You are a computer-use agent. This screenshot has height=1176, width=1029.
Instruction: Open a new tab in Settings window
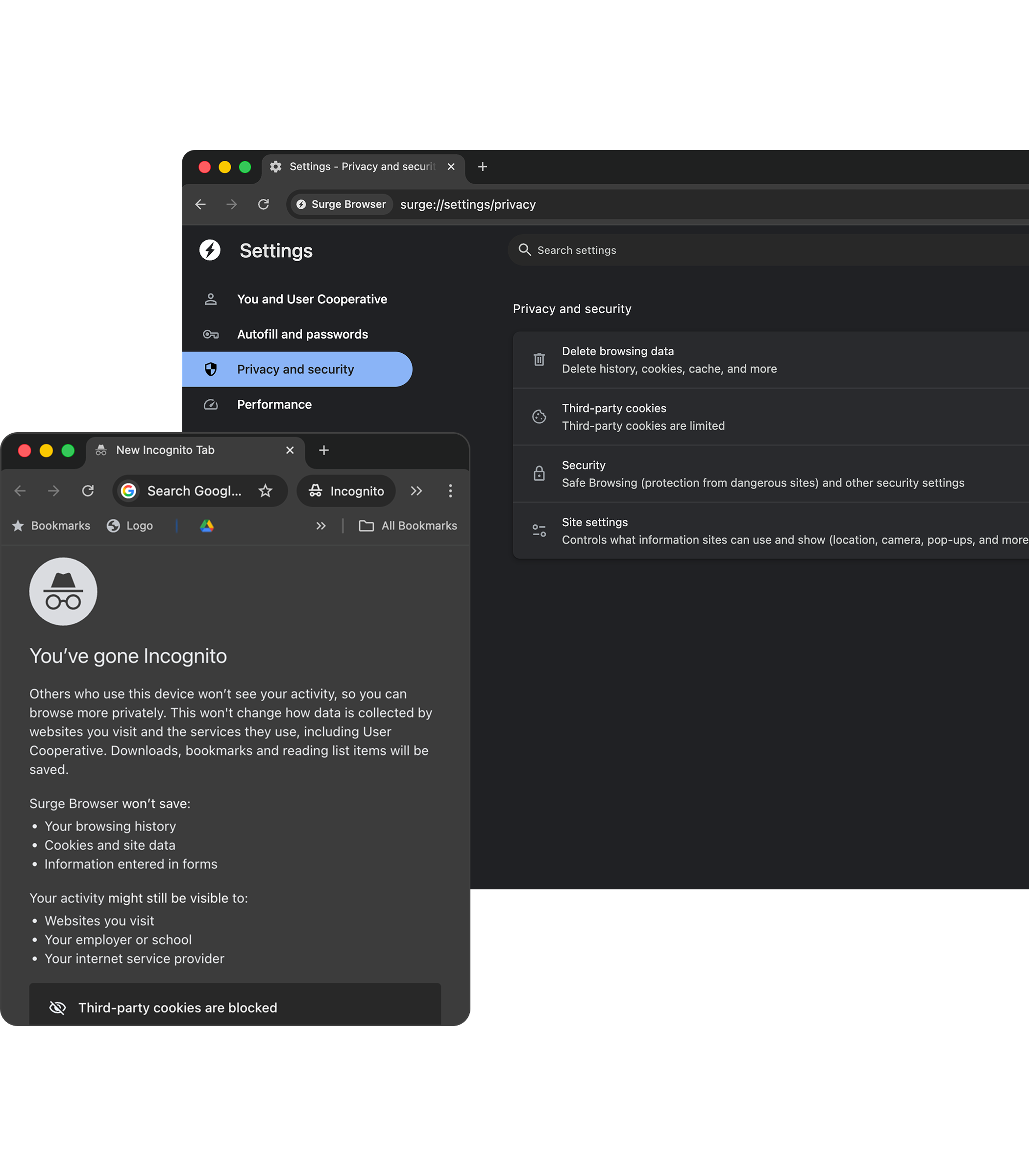(483, 167)
